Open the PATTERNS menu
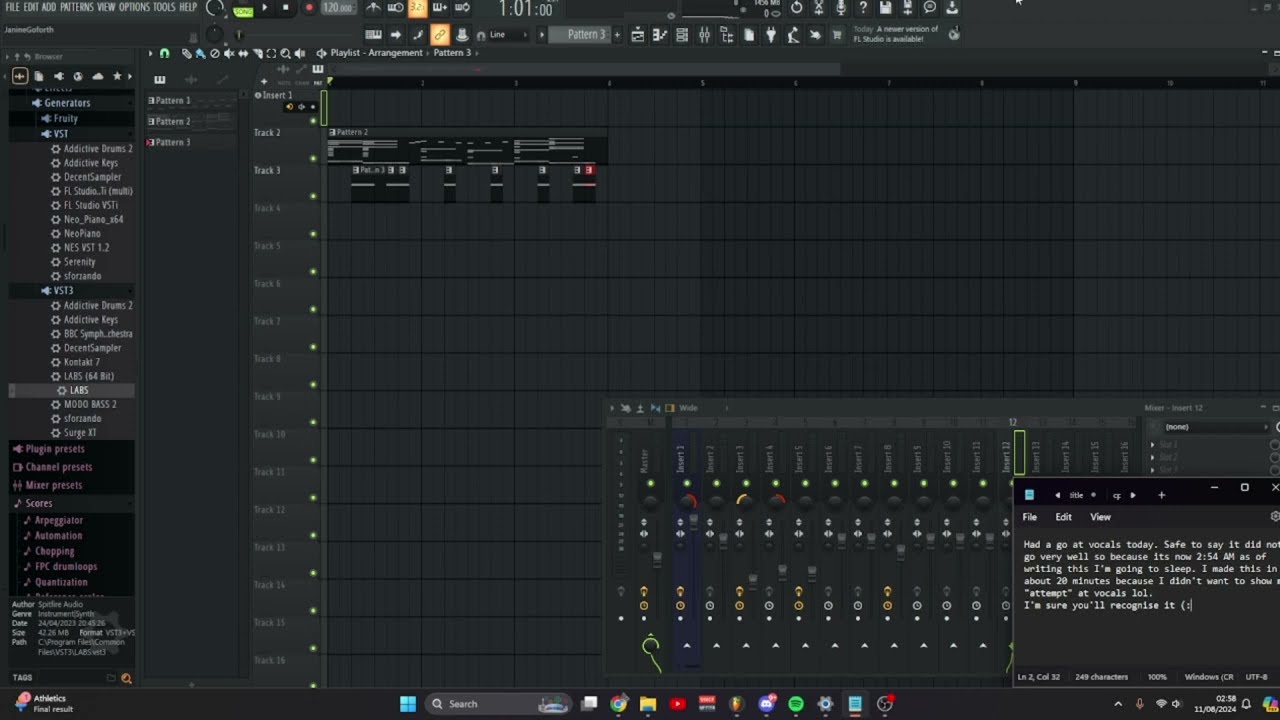 pyautogui.click(x=77, y=7)
